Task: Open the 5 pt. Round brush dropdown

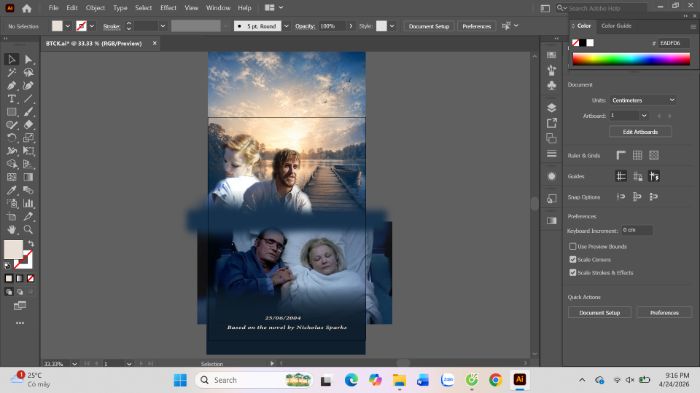Action: 286,26
